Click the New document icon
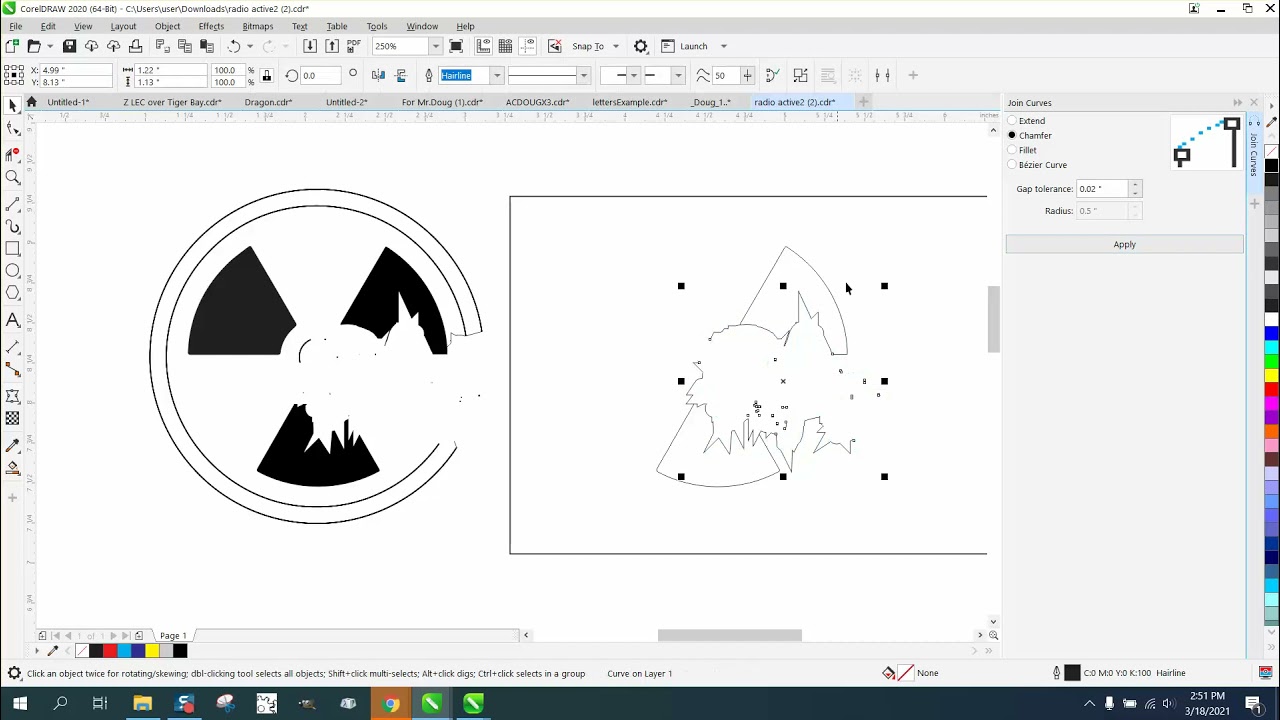Image resolution: width=1280 pixels, height=720 pixels. pos(12,46)
